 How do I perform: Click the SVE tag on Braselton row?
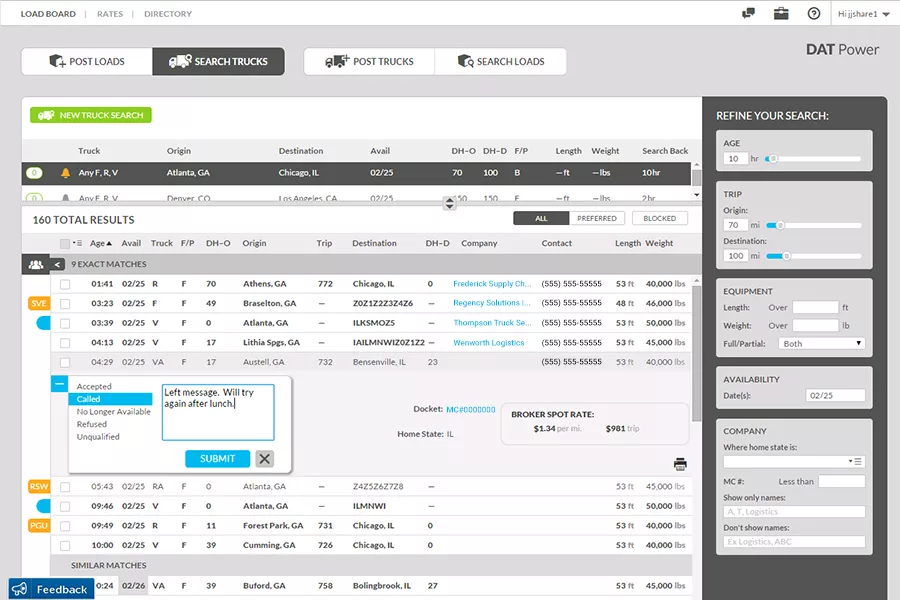[x=39, y=303]
